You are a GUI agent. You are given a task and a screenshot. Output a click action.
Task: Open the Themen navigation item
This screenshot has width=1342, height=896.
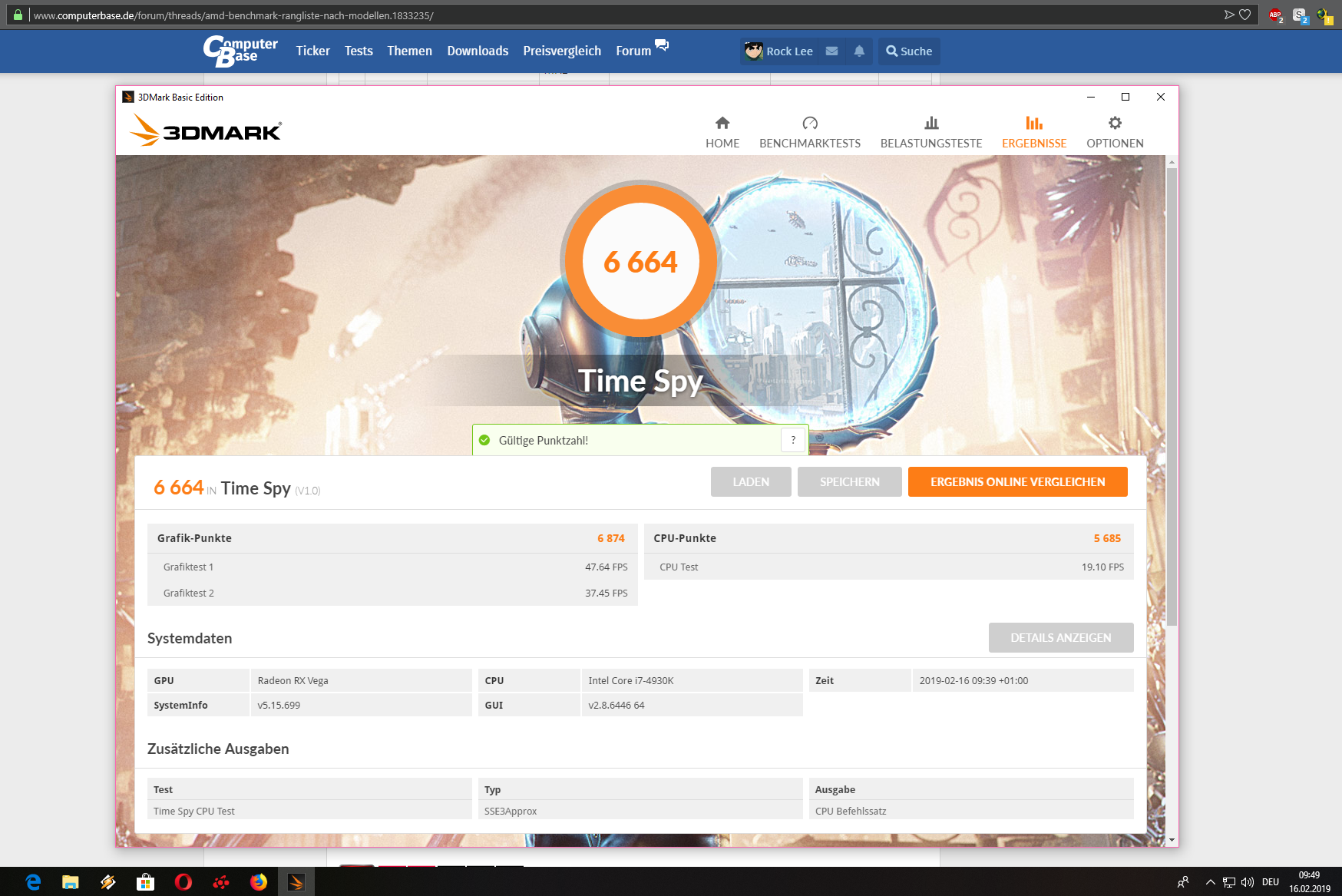tap(410, 51)
